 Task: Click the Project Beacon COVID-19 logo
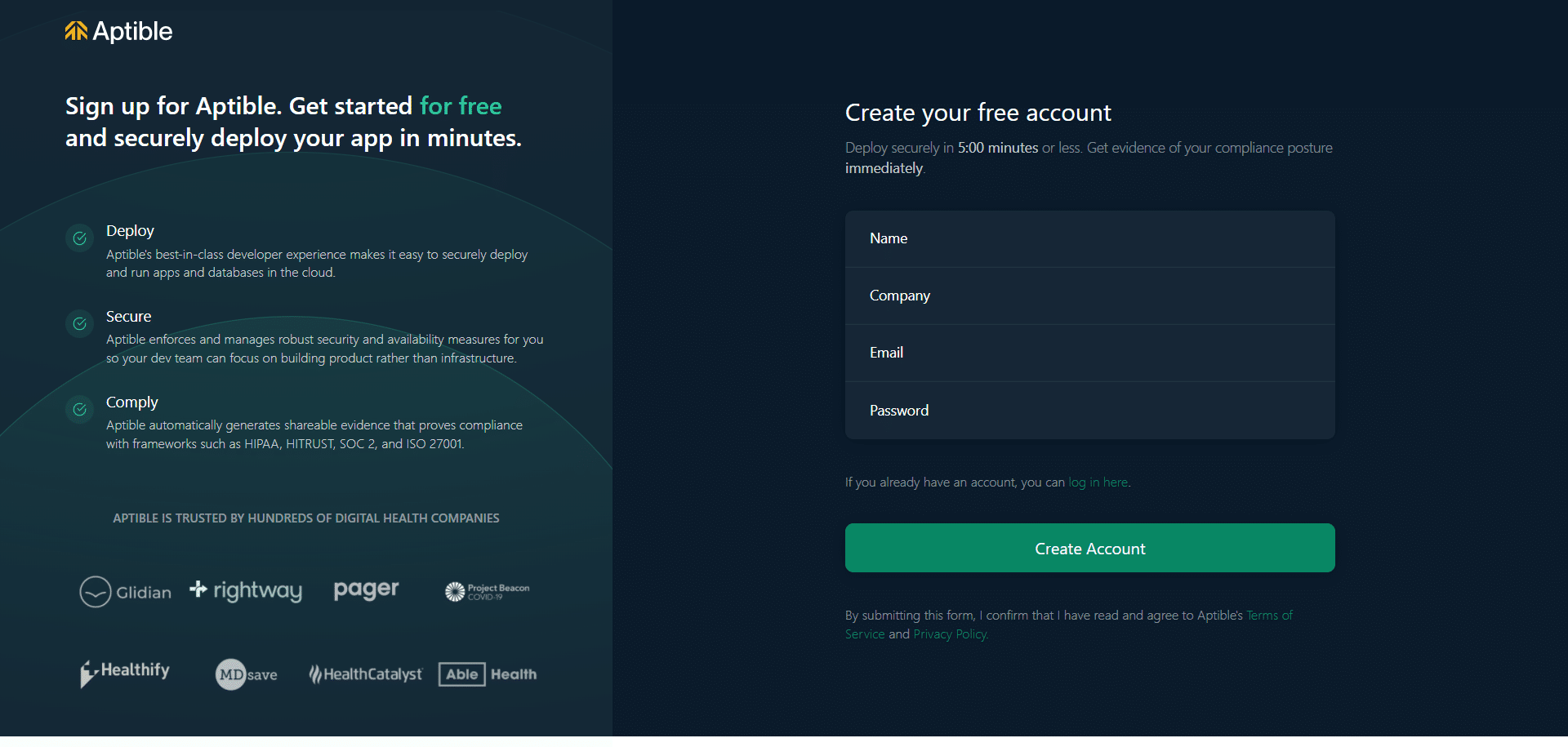(488, 592)
